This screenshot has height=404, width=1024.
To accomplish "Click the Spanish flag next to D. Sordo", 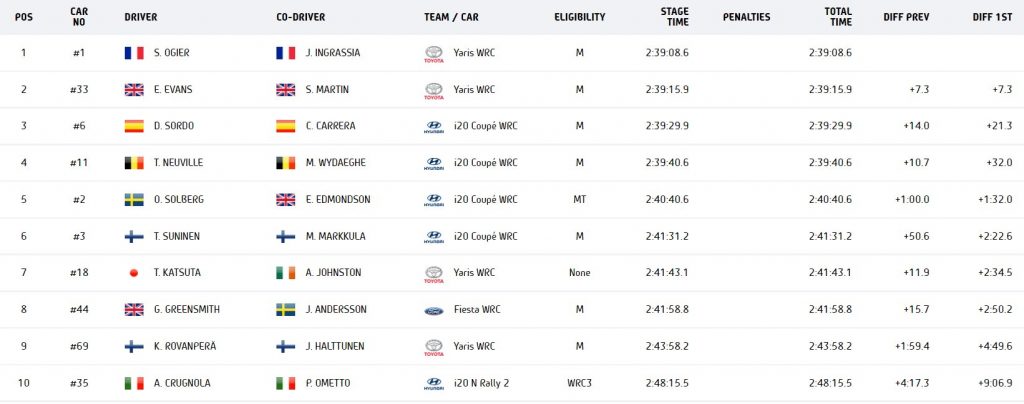I will click(x=134, y=126).
